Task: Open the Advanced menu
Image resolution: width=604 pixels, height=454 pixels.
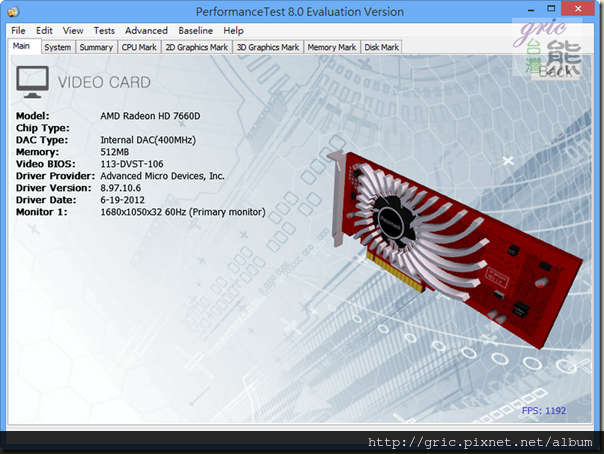Action: pos(146,30)
